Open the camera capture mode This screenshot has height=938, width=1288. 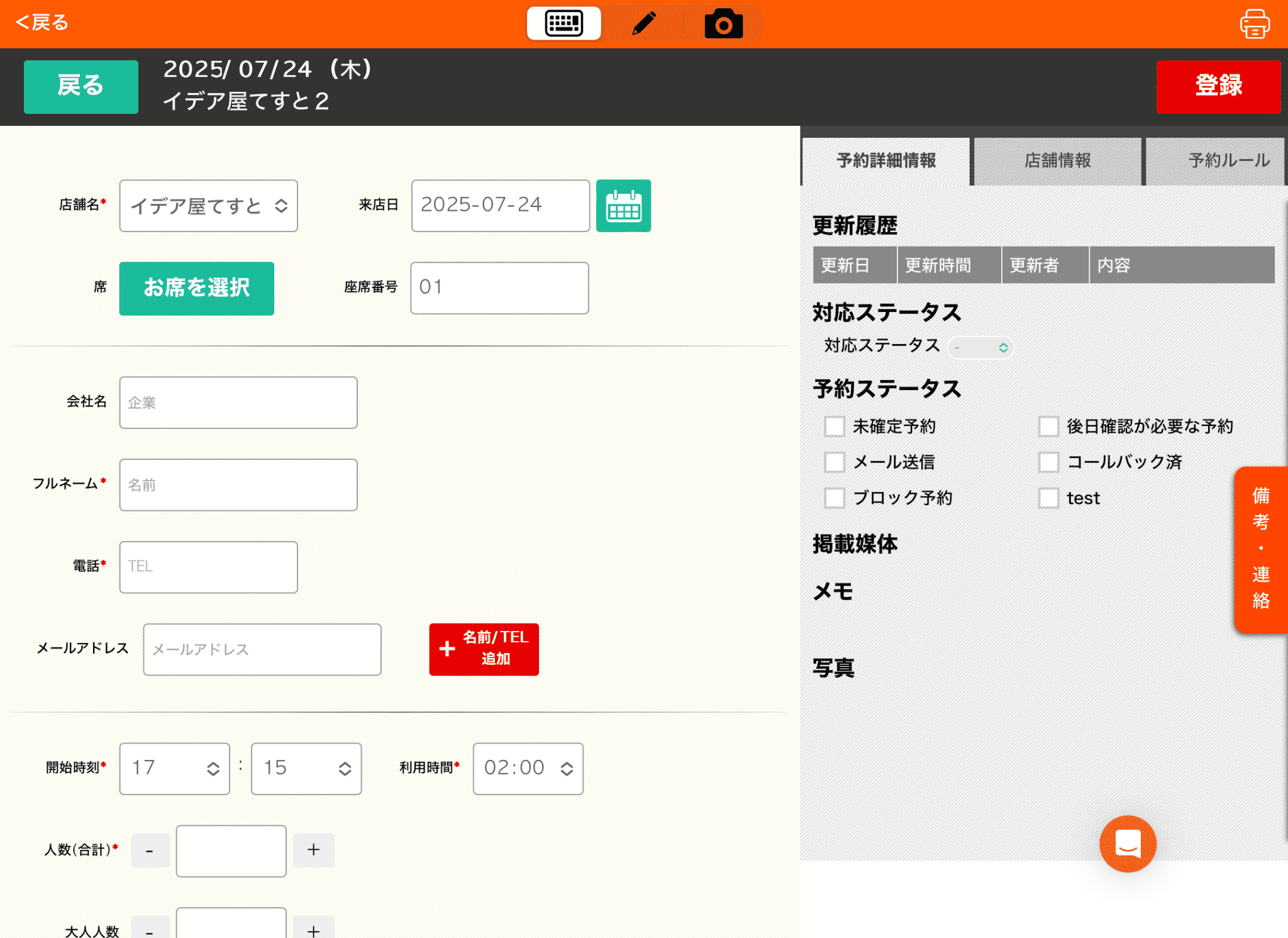point(723,24)
